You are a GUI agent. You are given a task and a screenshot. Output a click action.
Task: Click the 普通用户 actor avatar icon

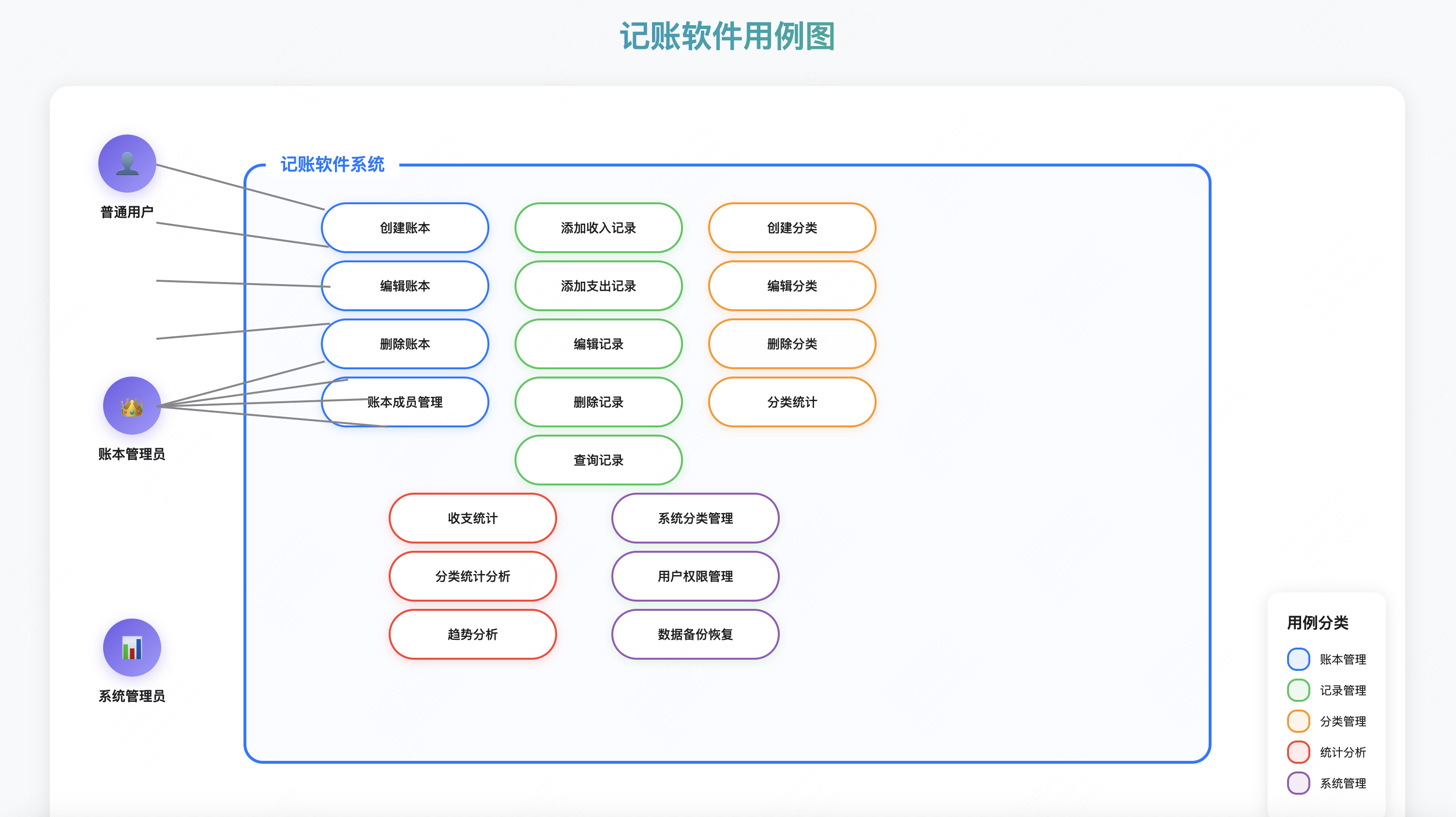pyautogui.click(x=127, y=163)
